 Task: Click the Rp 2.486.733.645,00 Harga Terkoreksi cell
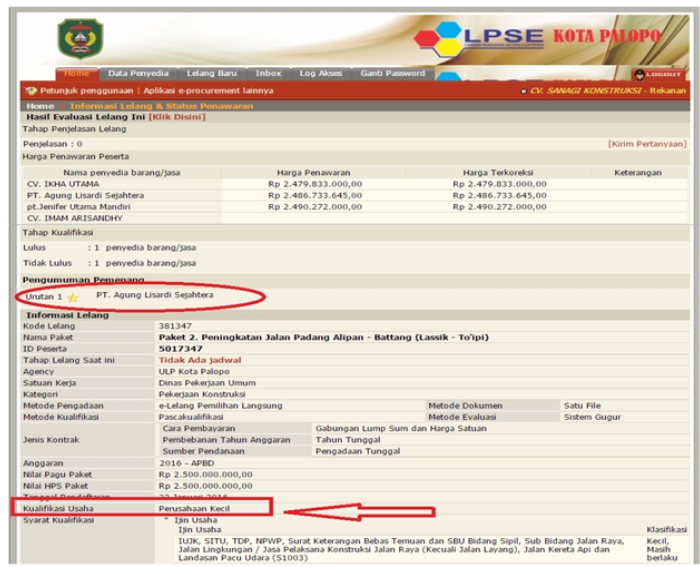500,196
